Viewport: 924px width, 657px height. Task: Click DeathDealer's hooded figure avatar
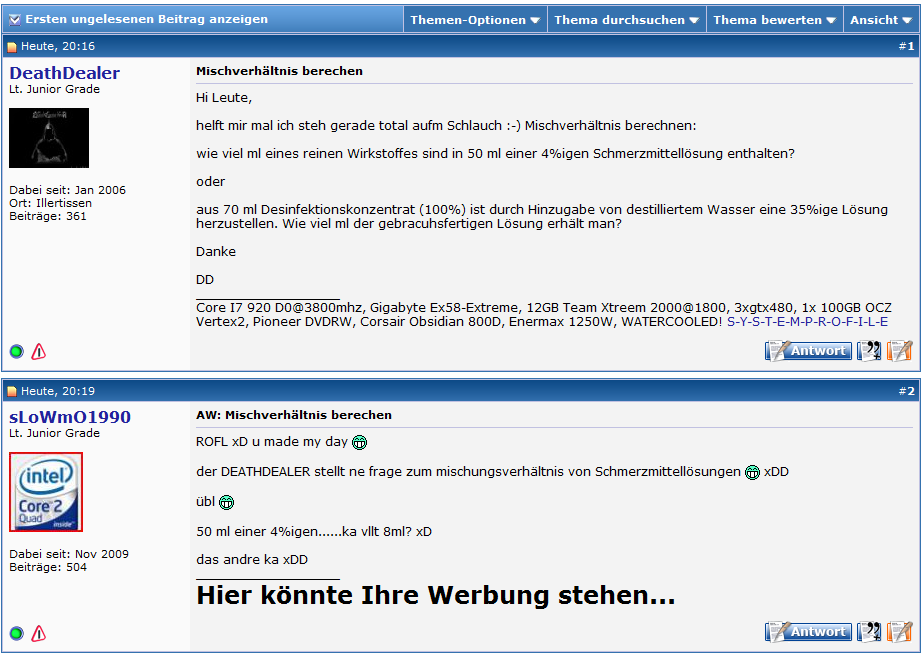pos(49,138)
